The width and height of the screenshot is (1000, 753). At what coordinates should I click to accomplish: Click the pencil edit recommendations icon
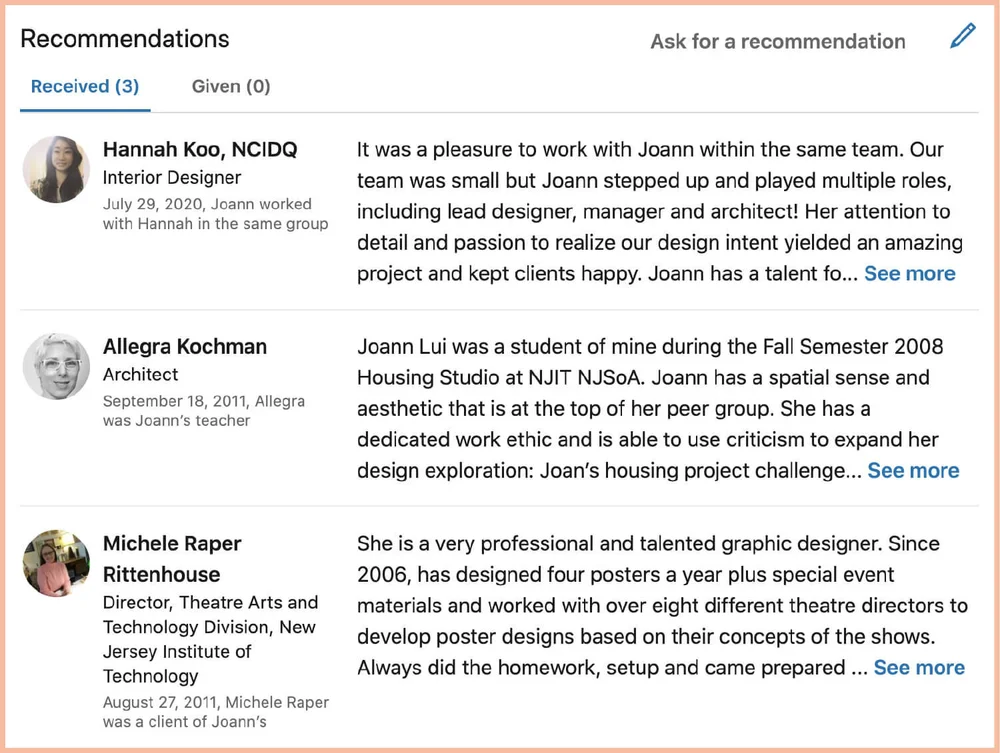click(x=962, y=36)
